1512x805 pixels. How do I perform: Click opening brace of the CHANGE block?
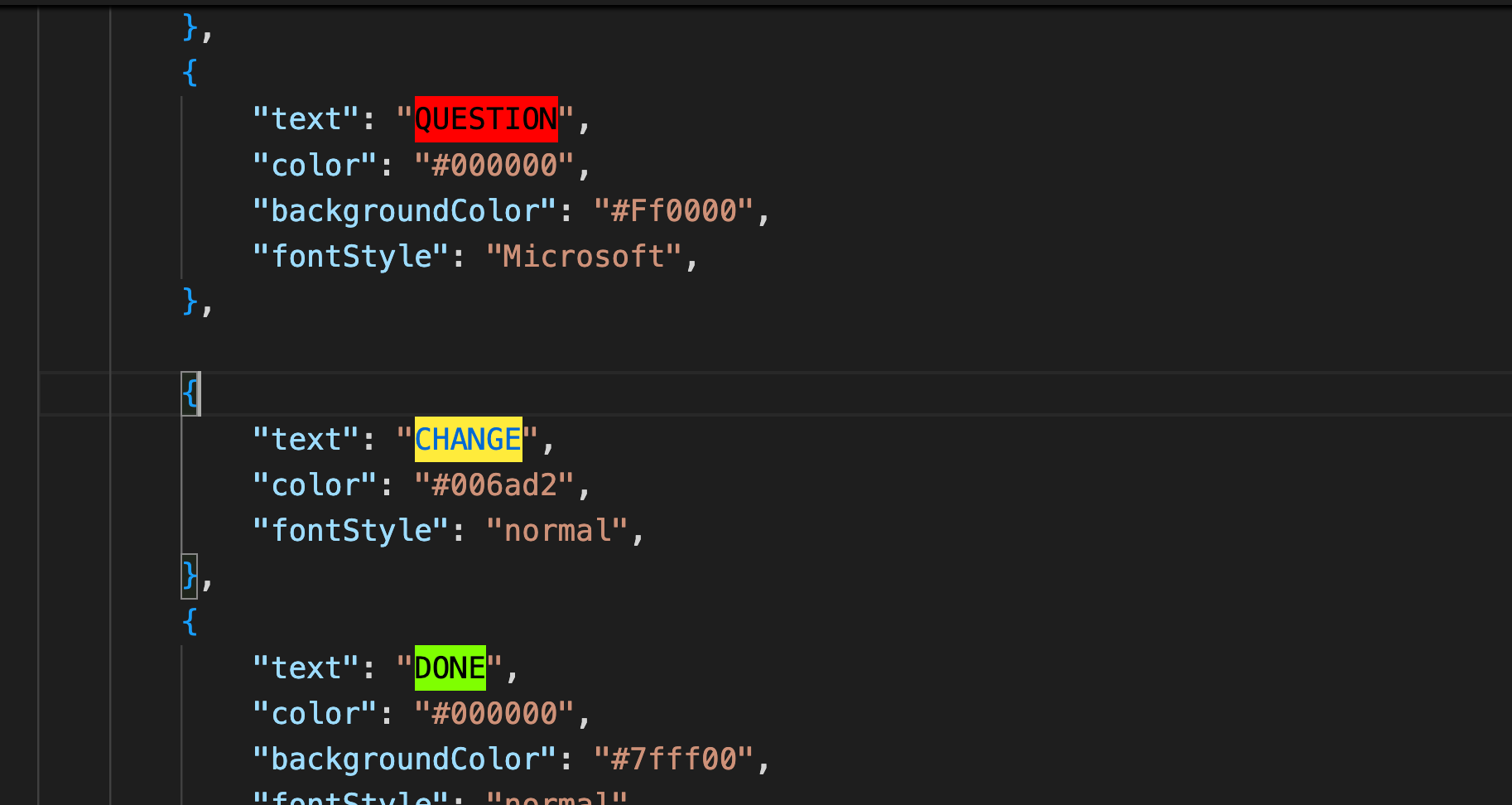coord(190,393)
